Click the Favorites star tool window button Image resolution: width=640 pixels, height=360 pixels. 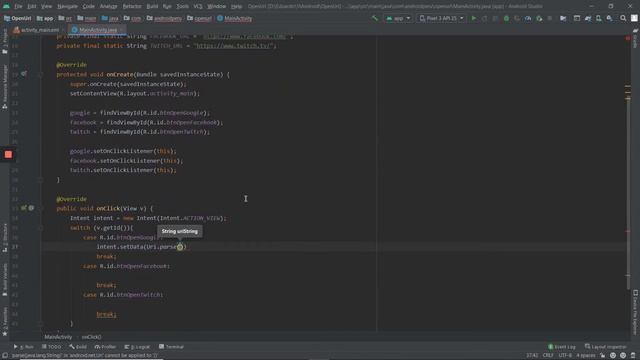[5, 322]
